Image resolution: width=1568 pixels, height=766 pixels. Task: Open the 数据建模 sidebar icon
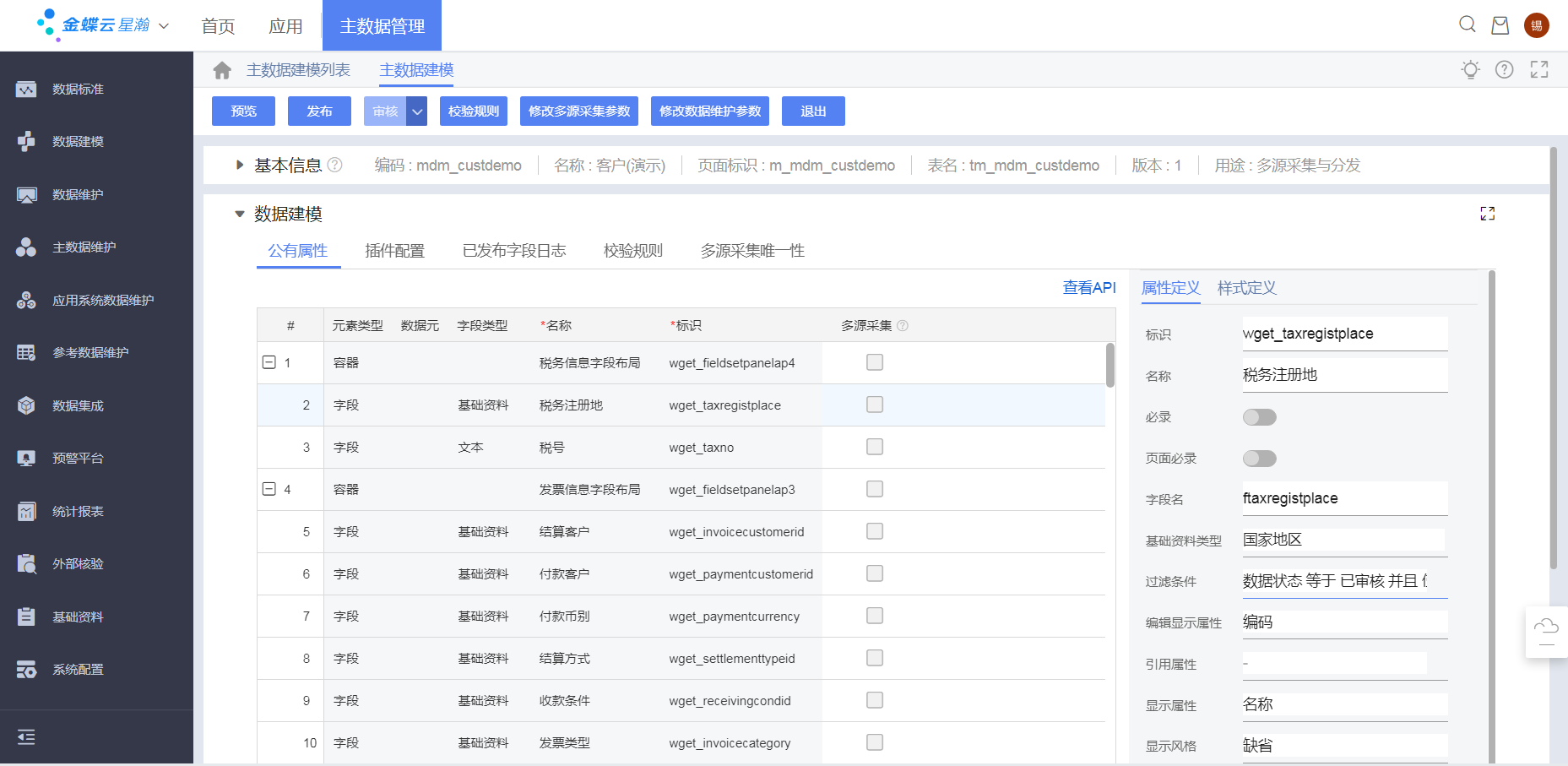(x=26, y=141)
